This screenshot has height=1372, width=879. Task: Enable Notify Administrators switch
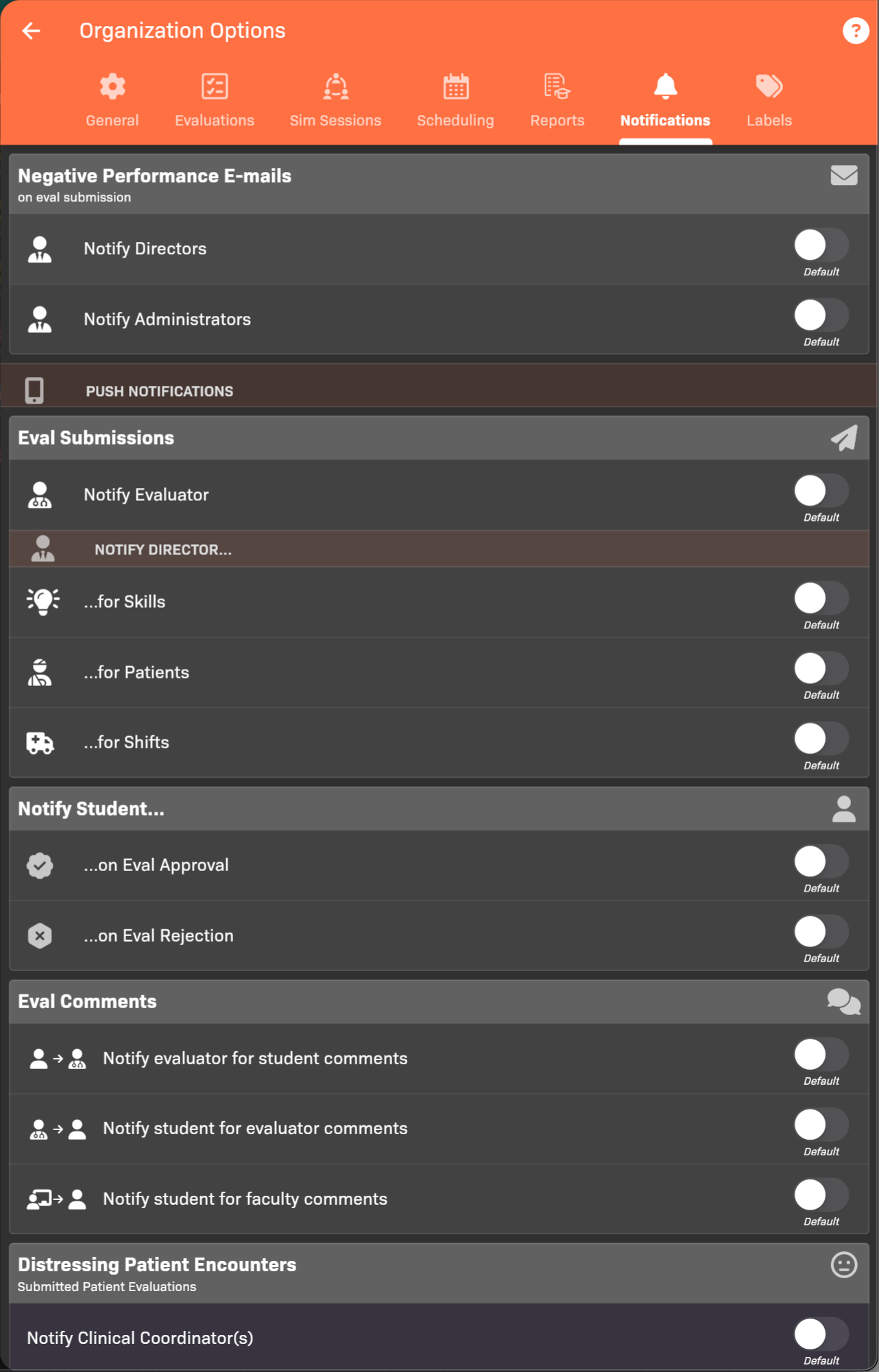821,316
